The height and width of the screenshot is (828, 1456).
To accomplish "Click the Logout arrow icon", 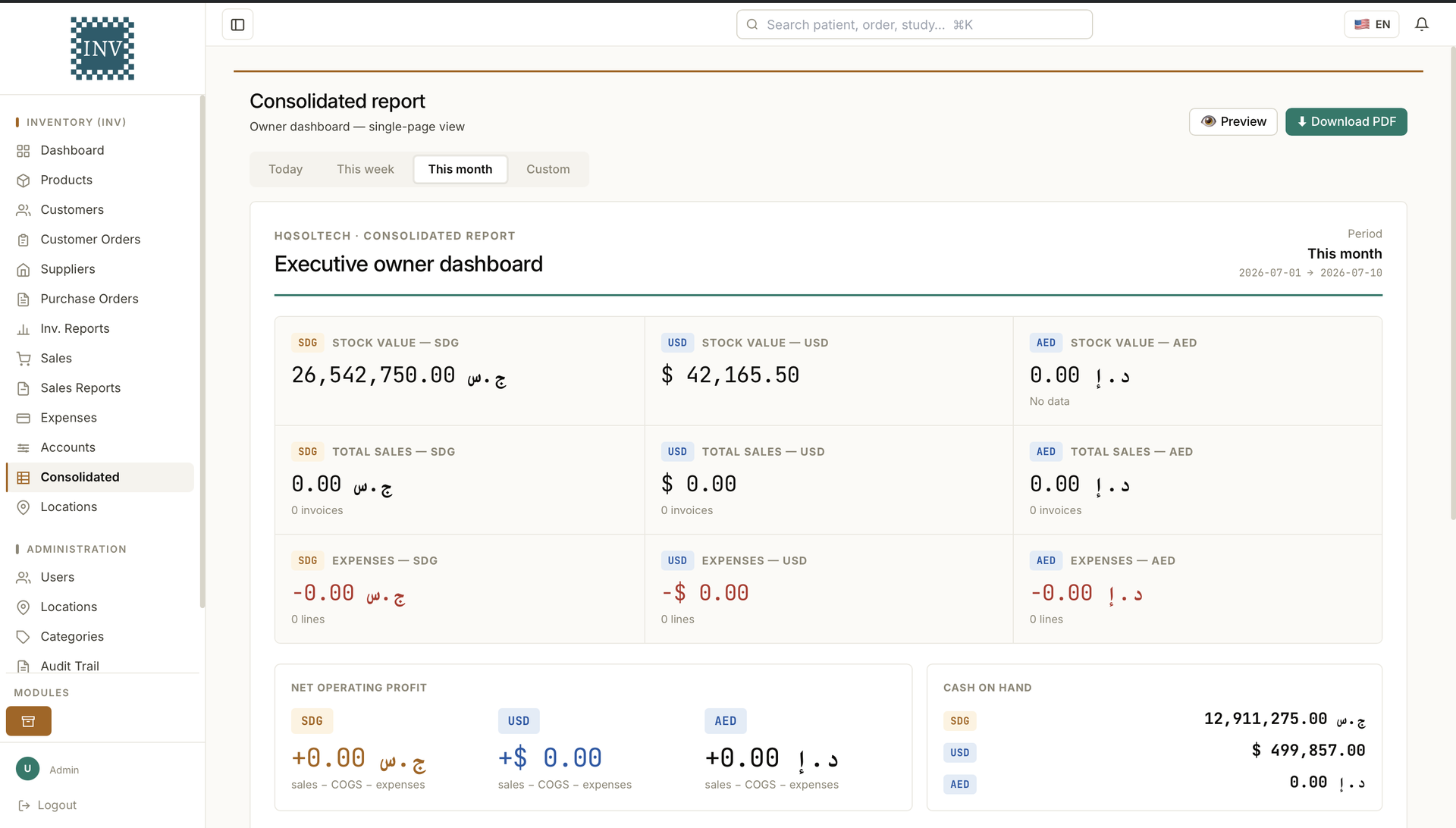I will click(24, 805).
